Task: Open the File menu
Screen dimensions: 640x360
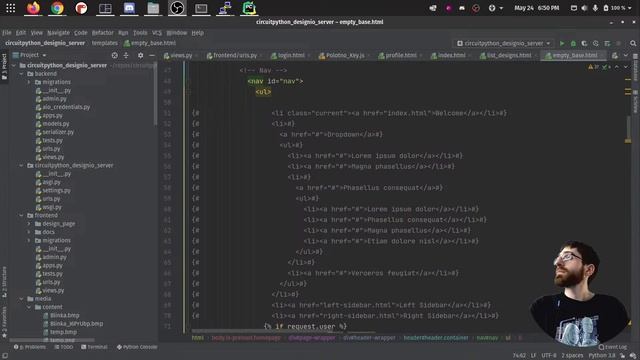Action: coord(7,33)
